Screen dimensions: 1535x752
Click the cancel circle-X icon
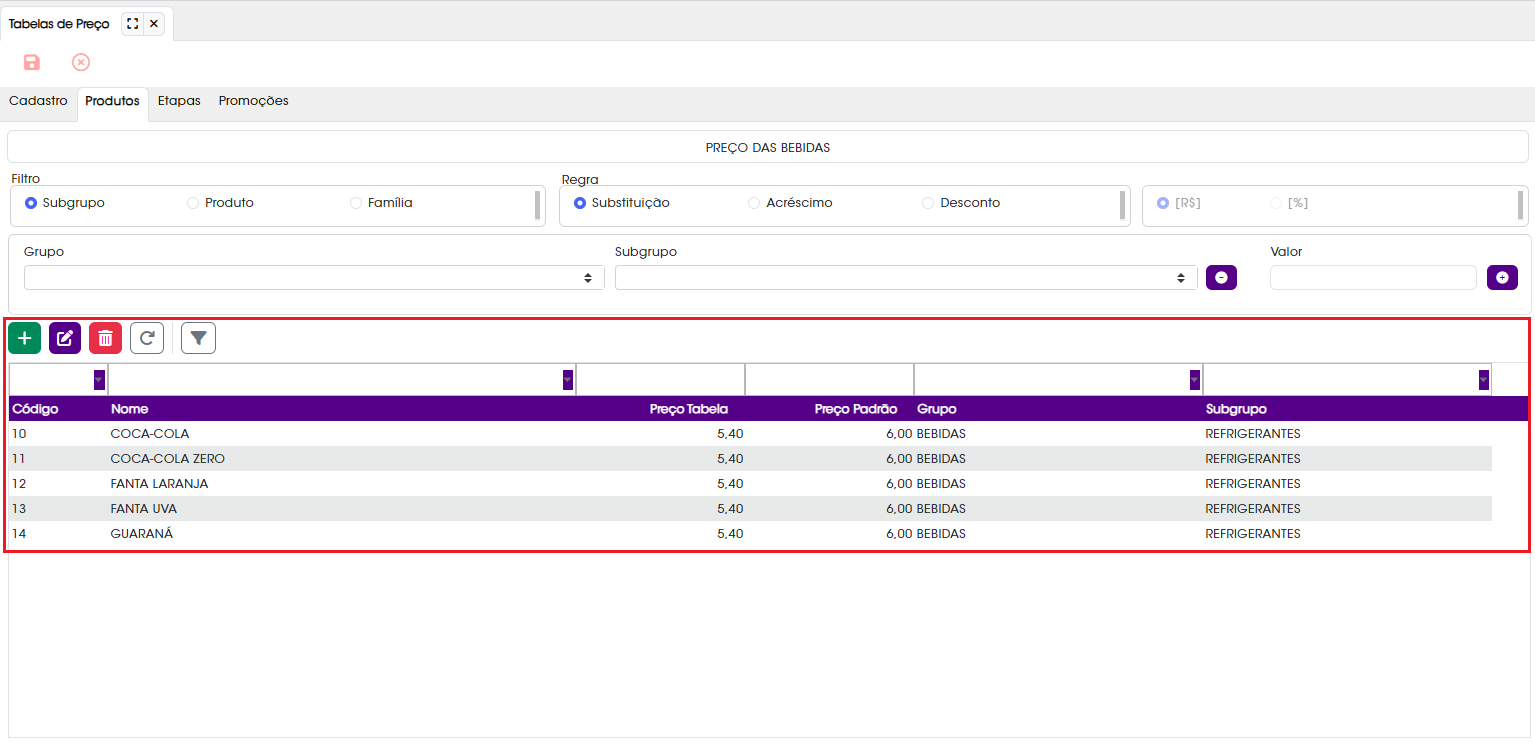(81, 62)
